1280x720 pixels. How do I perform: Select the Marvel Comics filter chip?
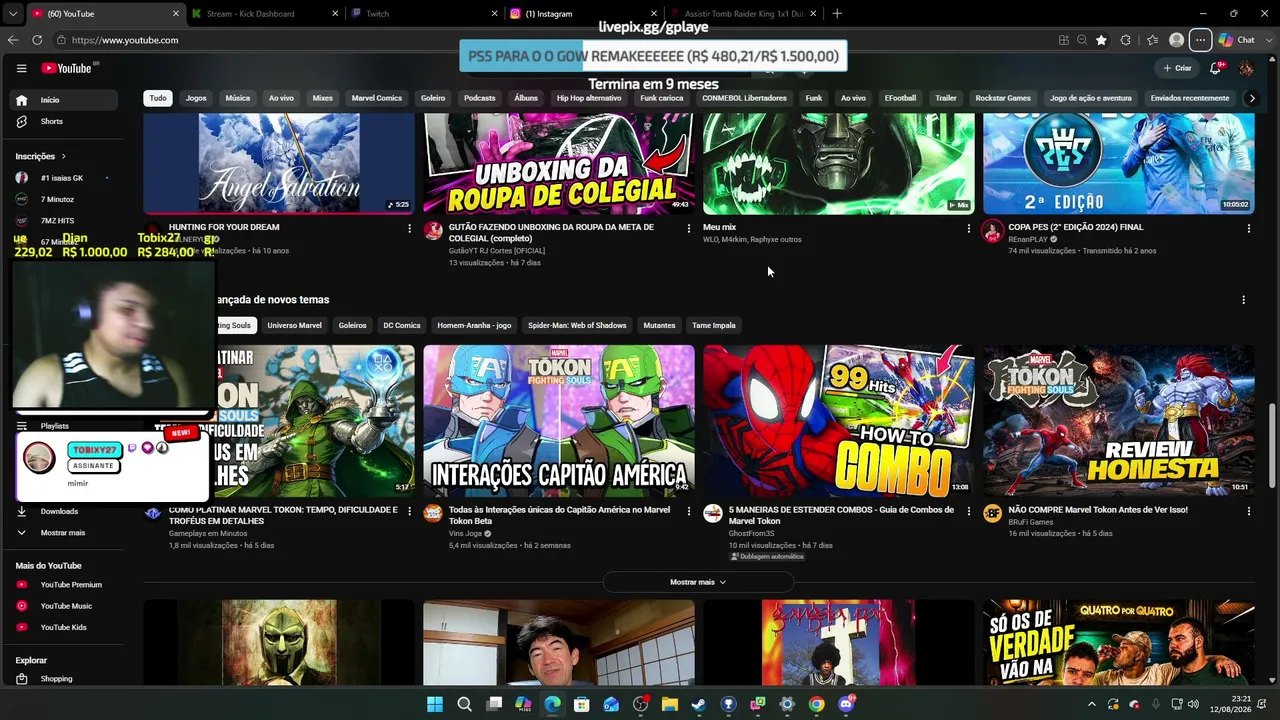(377, 98)
